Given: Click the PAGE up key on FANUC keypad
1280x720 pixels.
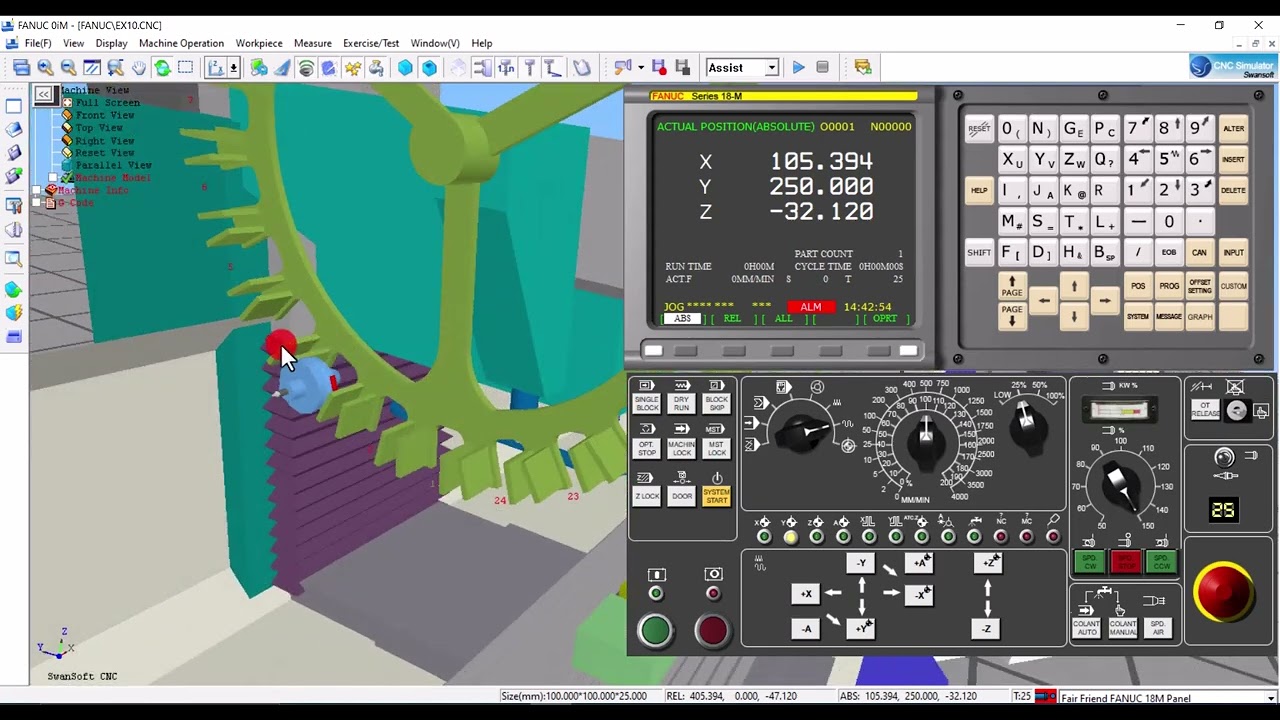Looking at the screenshot, I should tap(1012, 286).
